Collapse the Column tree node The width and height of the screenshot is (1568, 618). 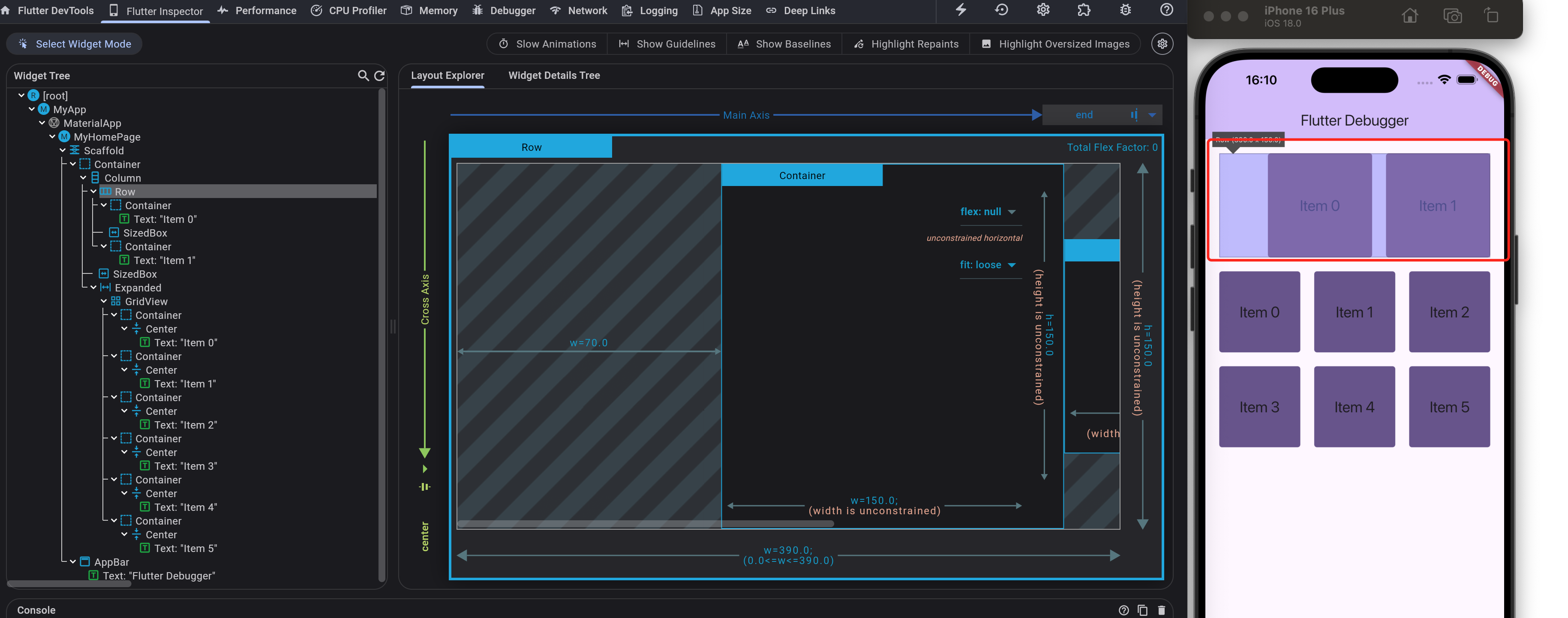(84, 178)
